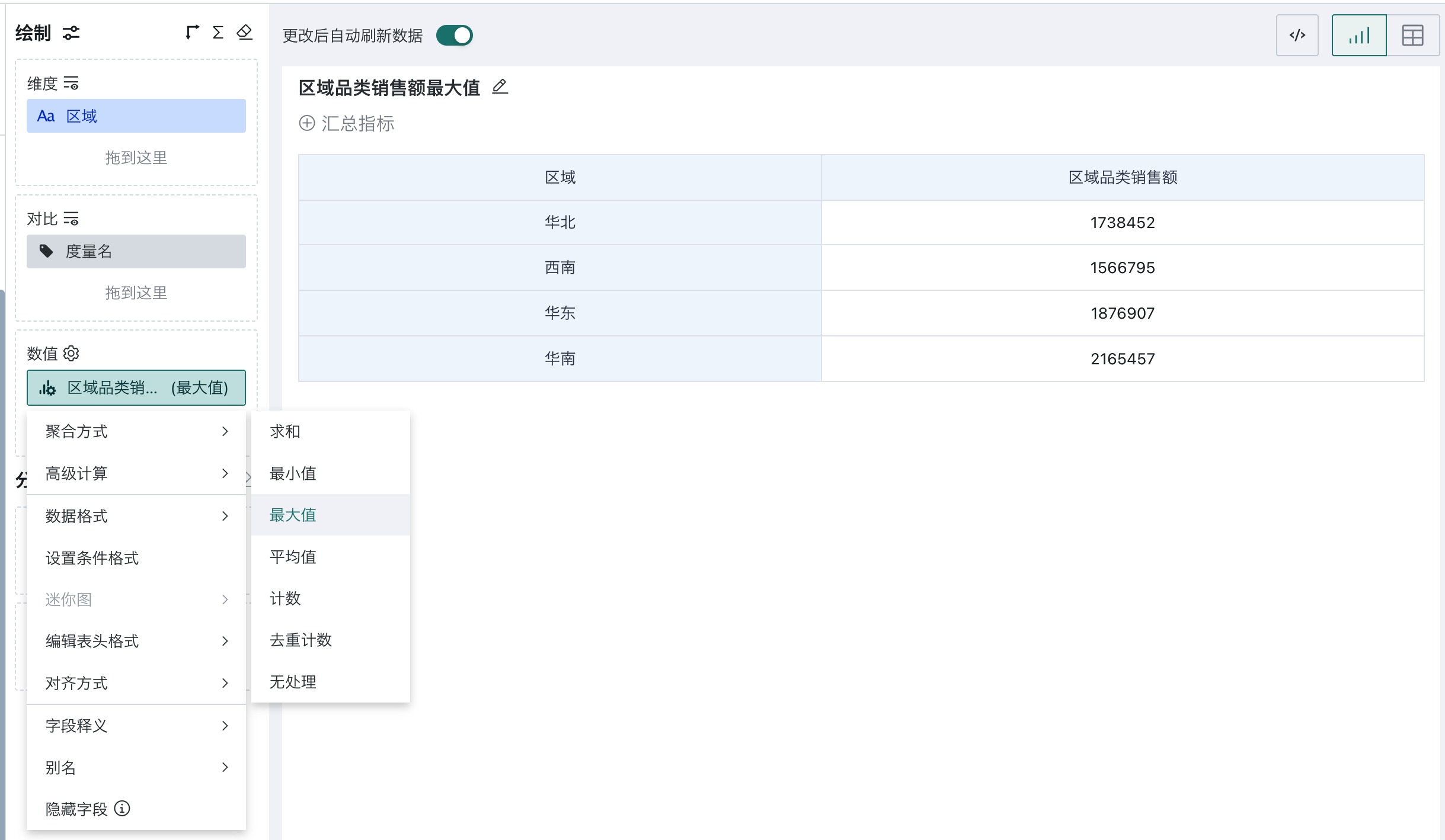Click the eraser clear icon
This screenshot has width=1445, height=840.
click(x=244, y=33)
